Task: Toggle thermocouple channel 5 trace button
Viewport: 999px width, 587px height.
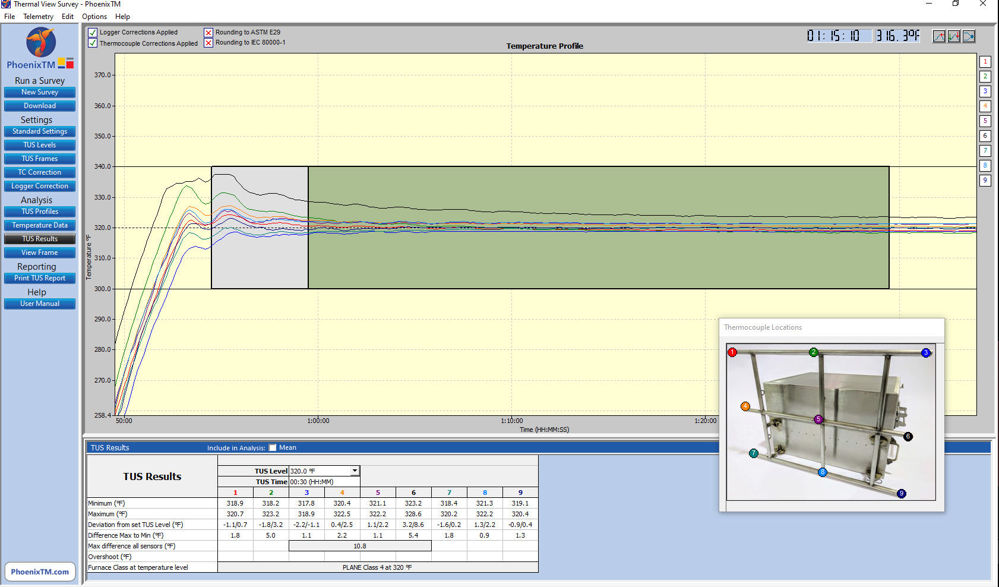Action: coord(985,120)
